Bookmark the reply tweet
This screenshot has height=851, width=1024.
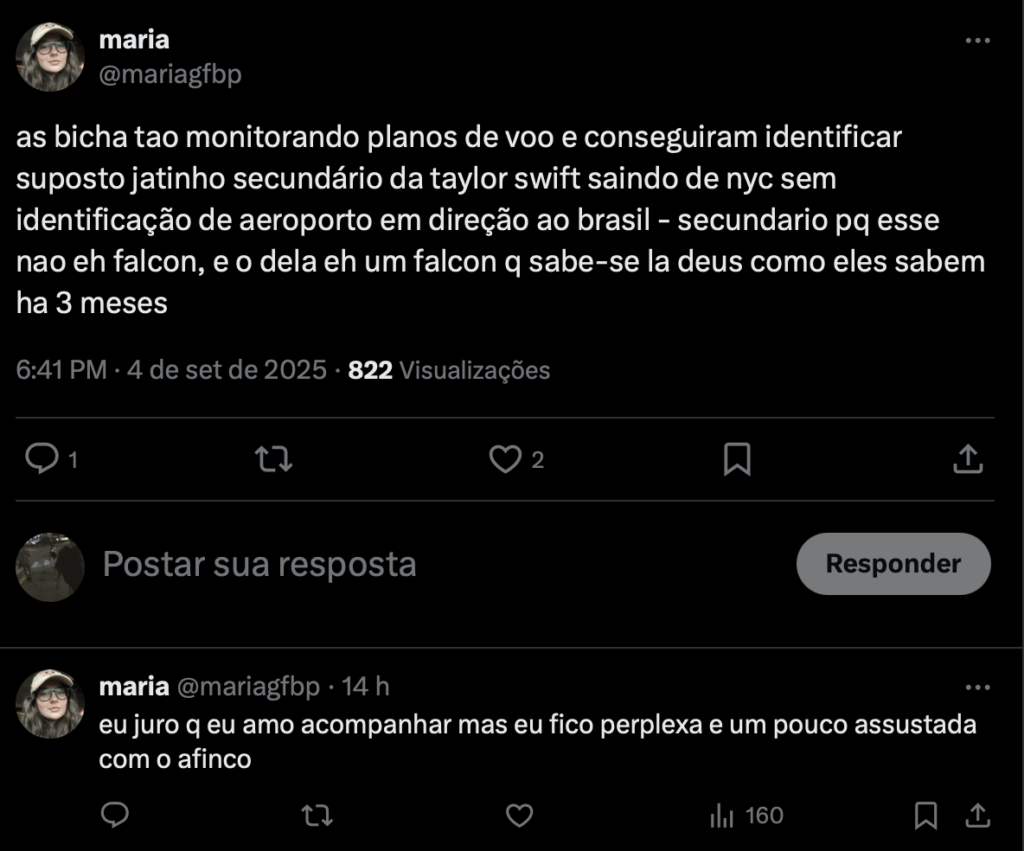click(x=926, y=816)
